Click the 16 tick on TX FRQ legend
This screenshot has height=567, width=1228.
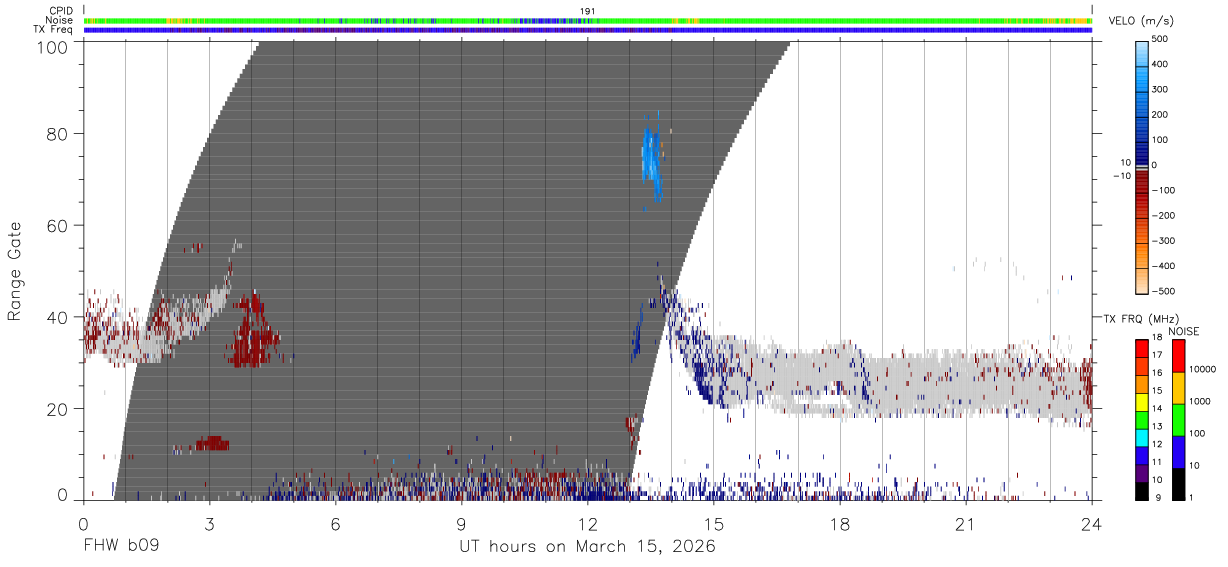(x=1156, y=372)
